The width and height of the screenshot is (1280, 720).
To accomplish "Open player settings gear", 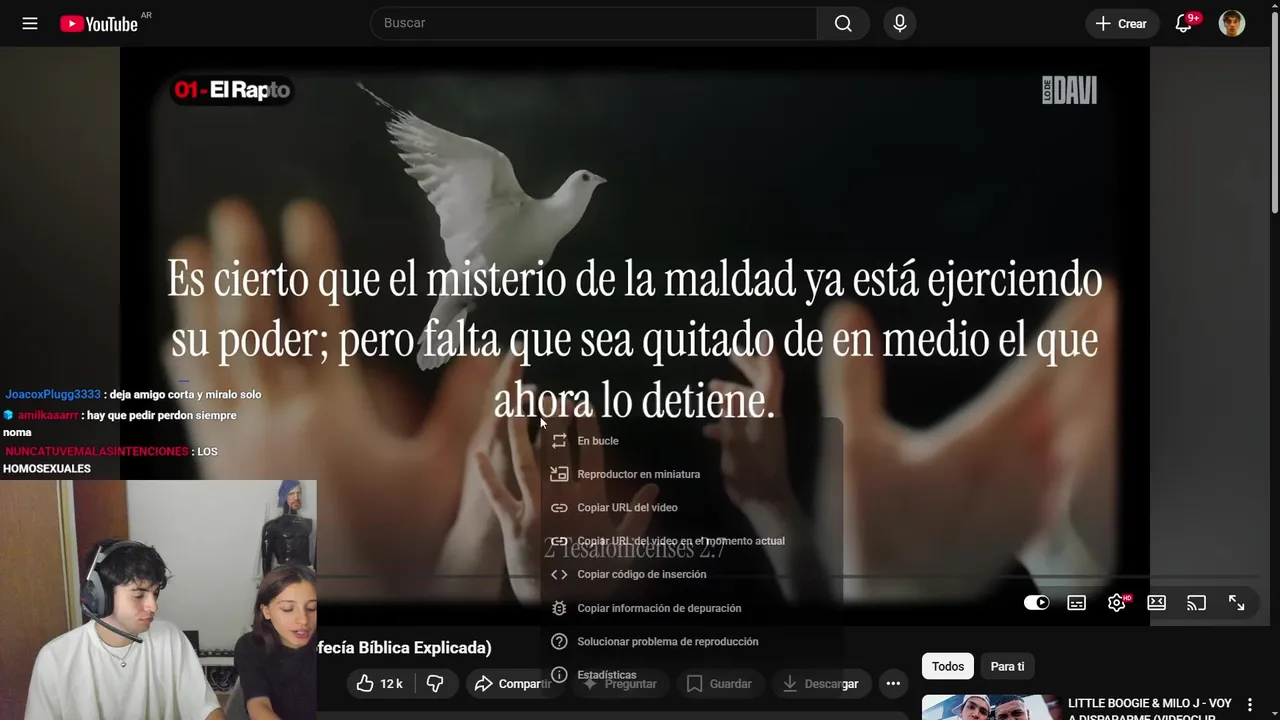I will click(1117, 603).
